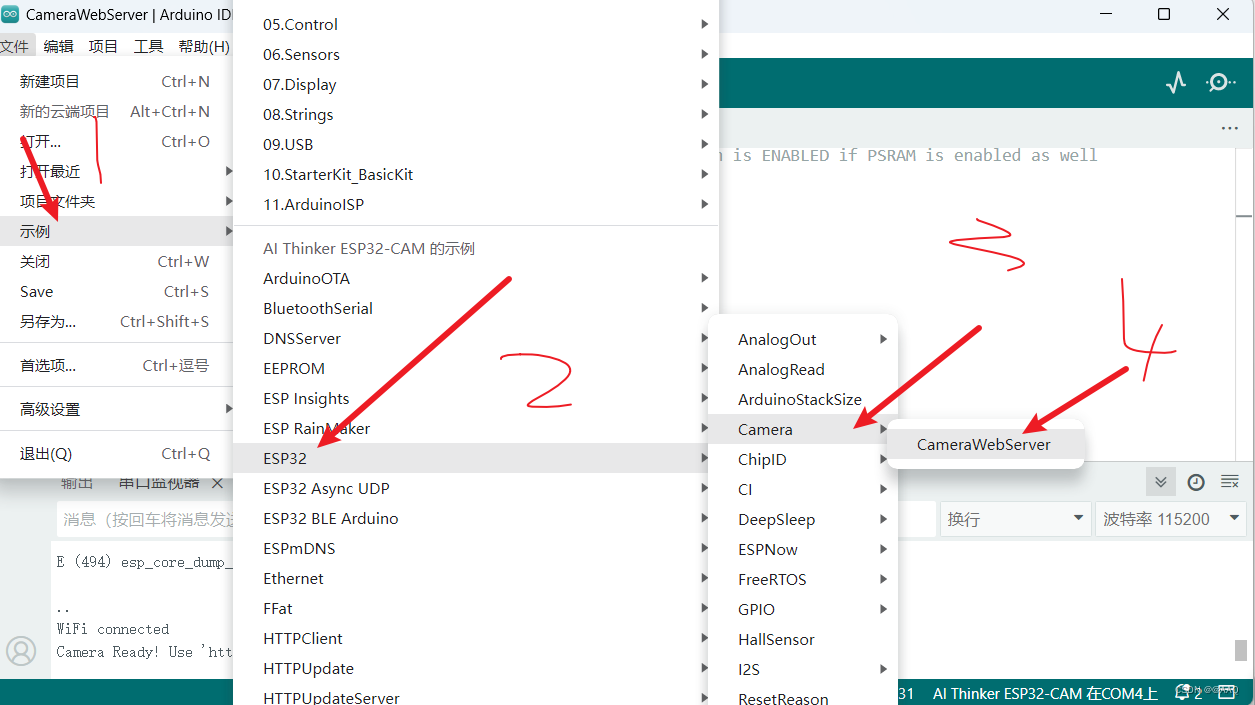The height and width of the screenshot is (705, 1255).
Task: Choose 关闭 Ctrl+W in File menu
Action: tap(116, 261)
